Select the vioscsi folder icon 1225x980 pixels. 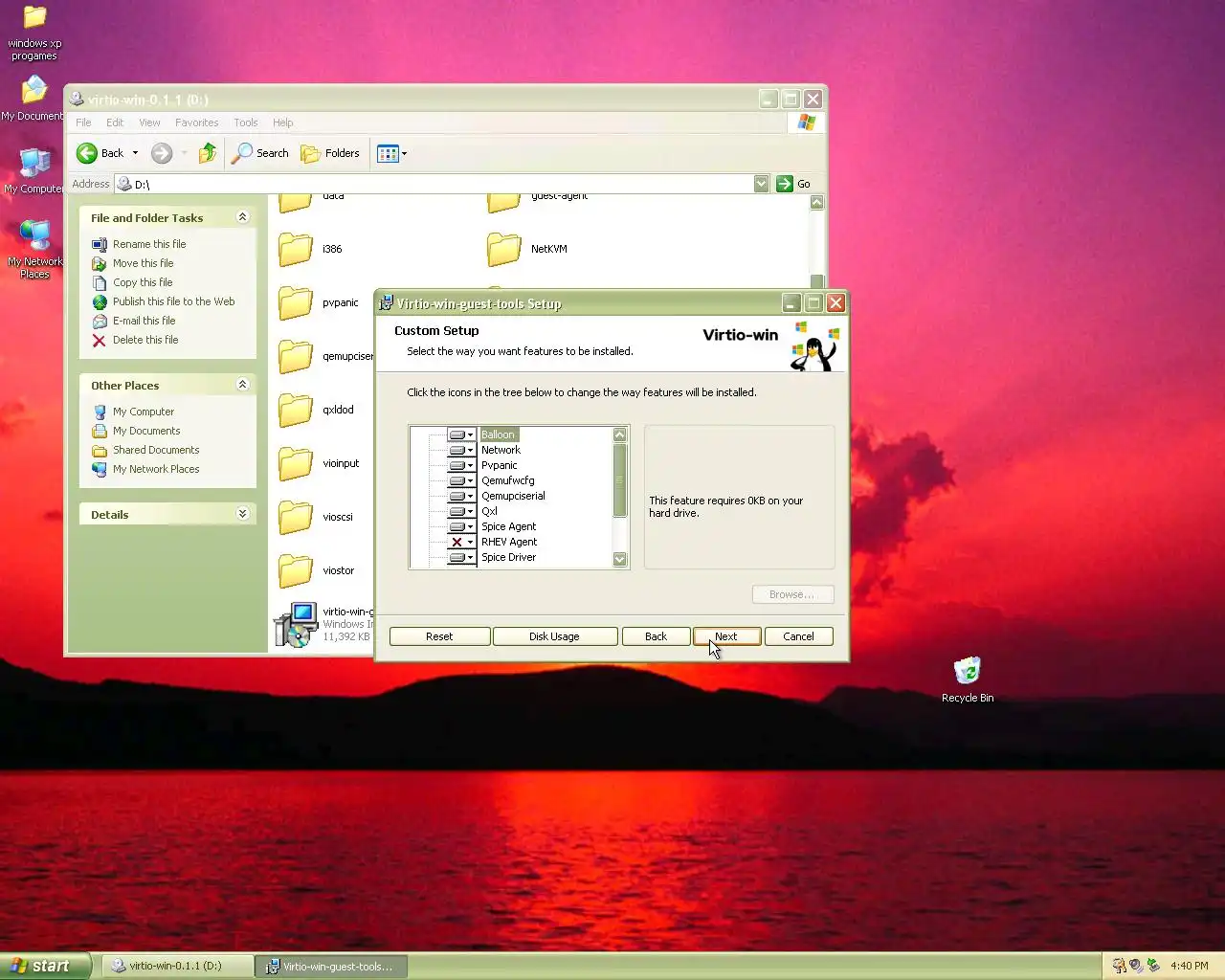click(x=296, y=517)
